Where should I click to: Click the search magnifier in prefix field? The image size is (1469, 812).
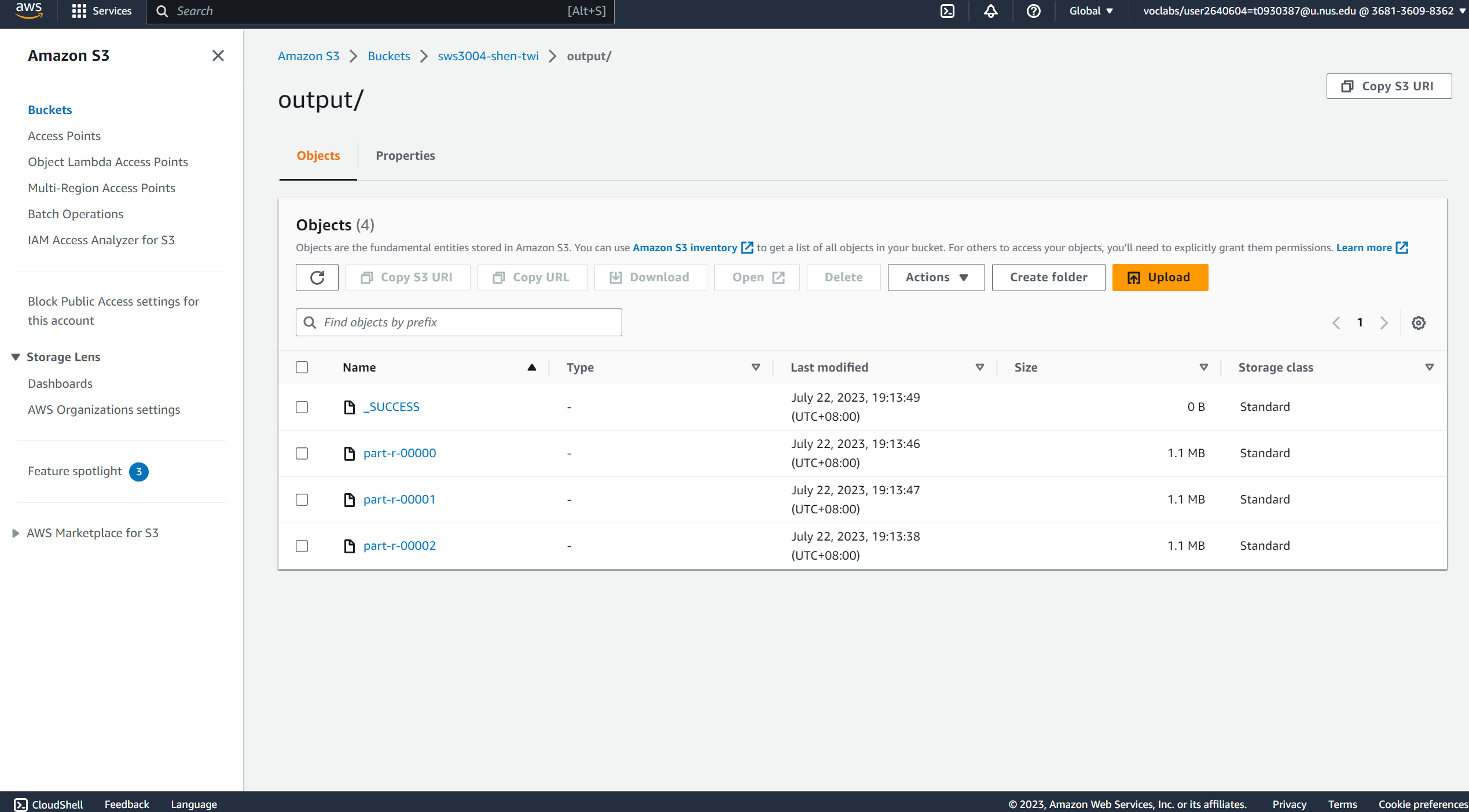(310, 322)
